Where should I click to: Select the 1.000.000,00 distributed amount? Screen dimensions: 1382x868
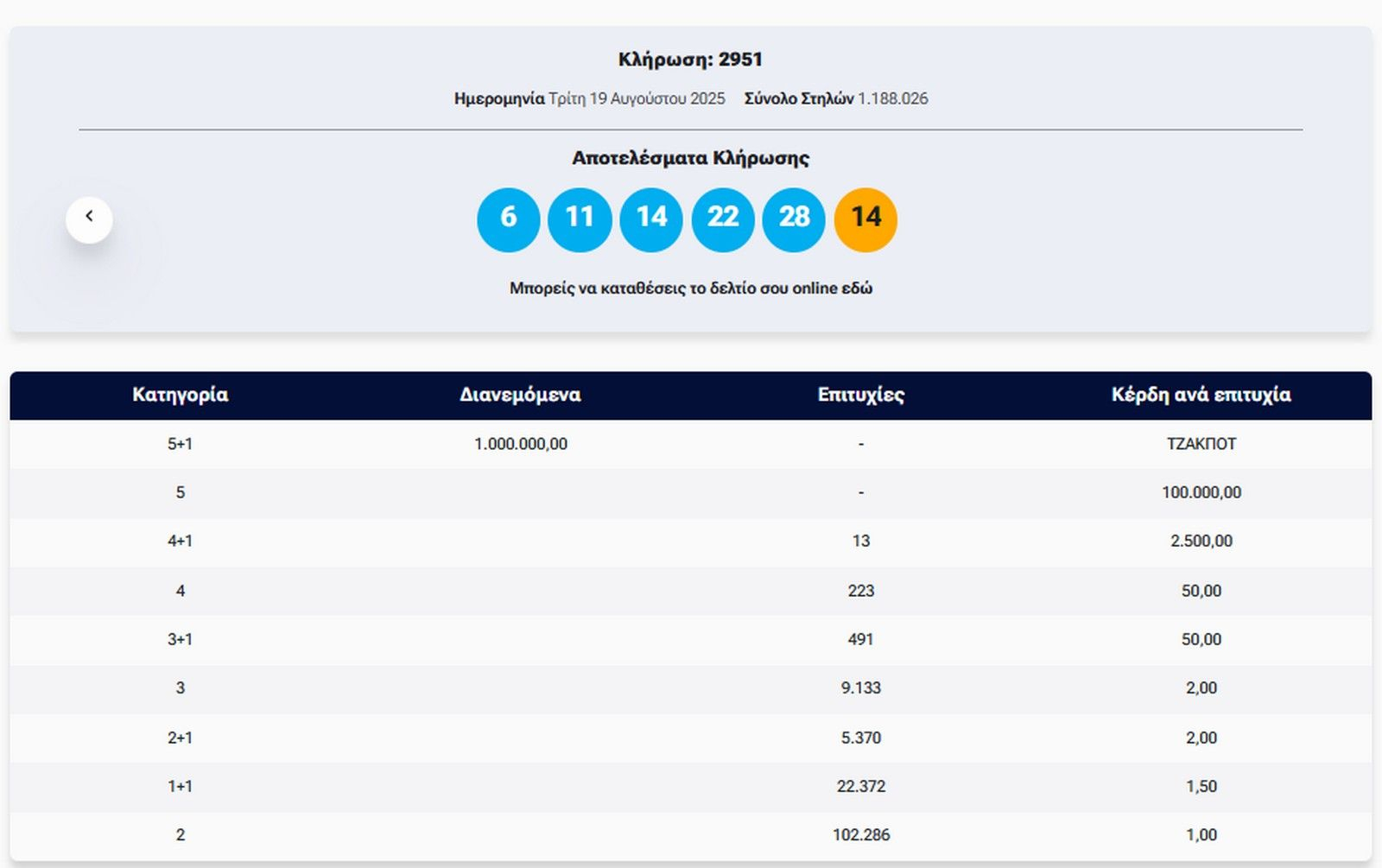click(520, 444)
